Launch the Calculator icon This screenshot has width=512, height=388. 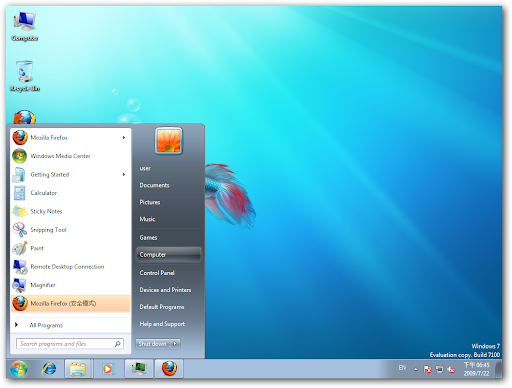pyautogui.click(x=19, y=193)
